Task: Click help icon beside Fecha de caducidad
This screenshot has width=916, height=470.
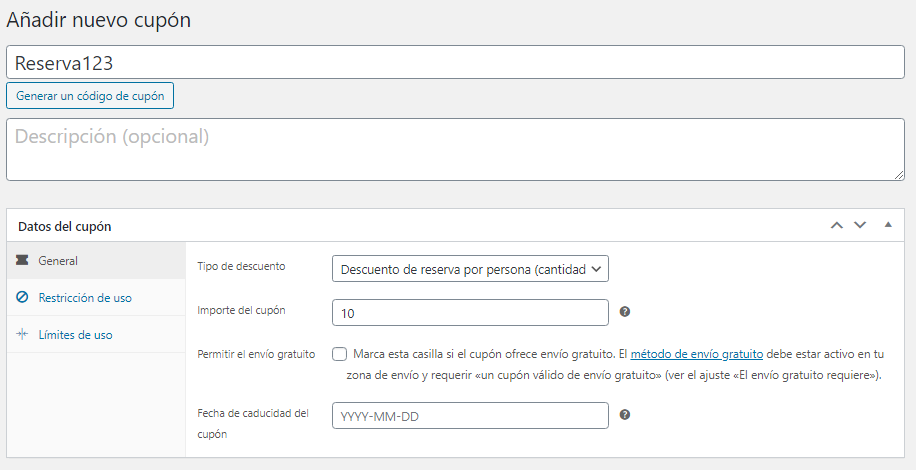Action: [x=624, y=415]
